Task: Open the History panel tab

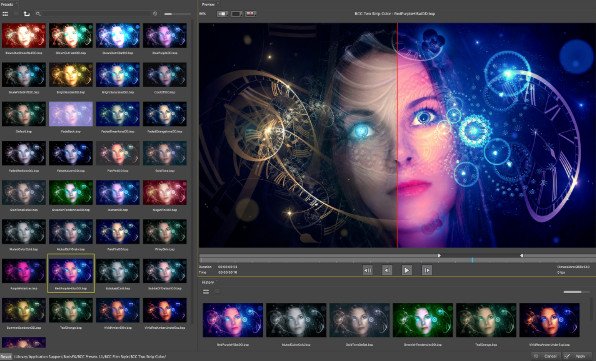Action: click(208, 282)
